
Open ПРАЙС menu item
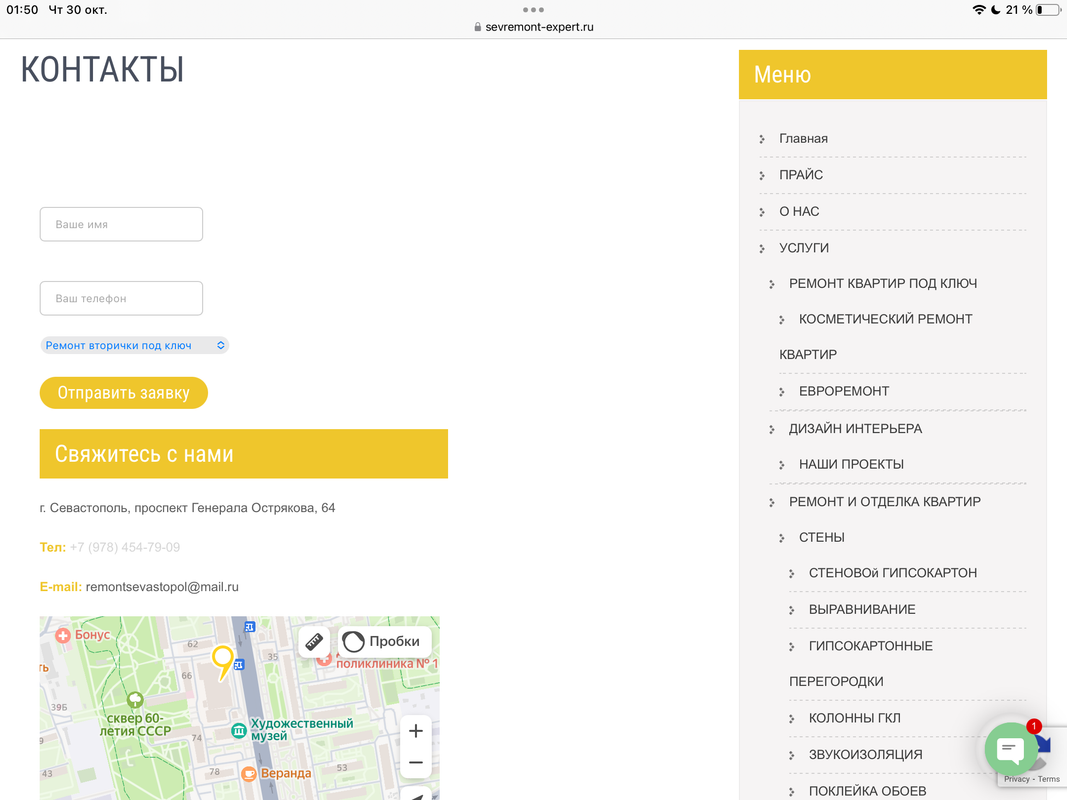801,175
